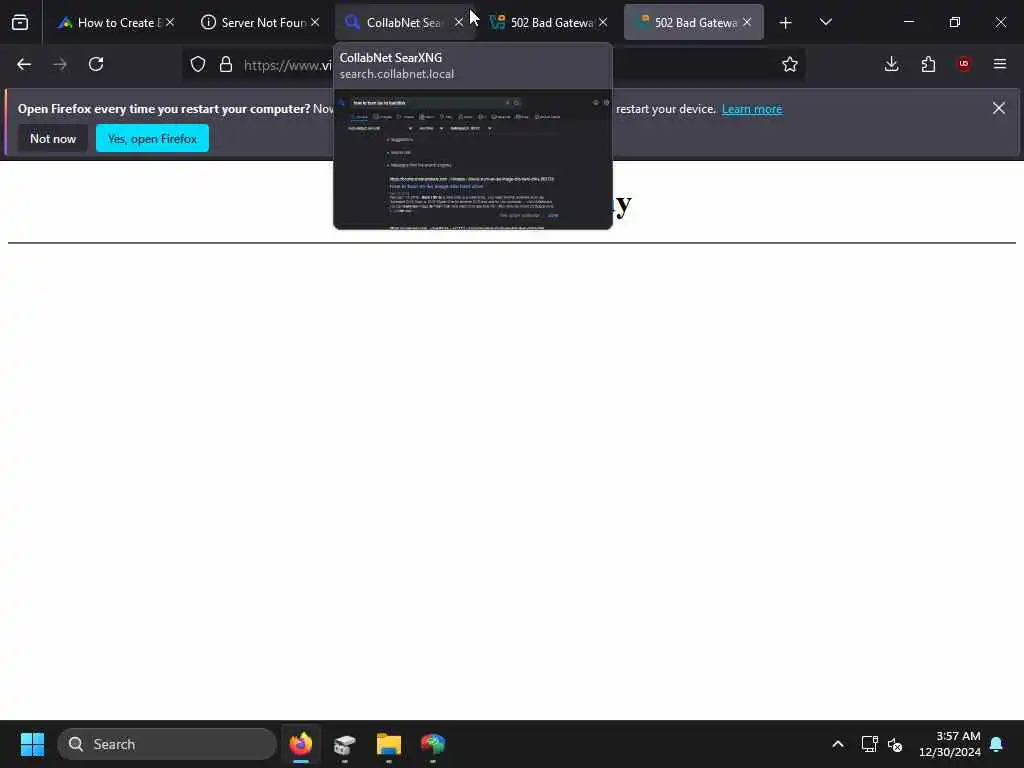1024x768 pixels.
Task: Open Firefox from the taskbar
Action: [x=301, y=744]
